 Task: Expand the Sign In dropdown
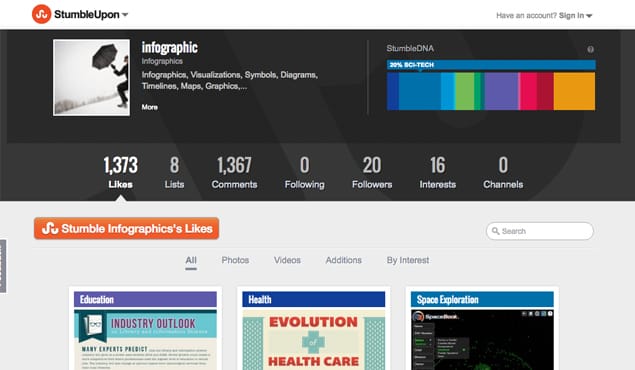[575, 15]
